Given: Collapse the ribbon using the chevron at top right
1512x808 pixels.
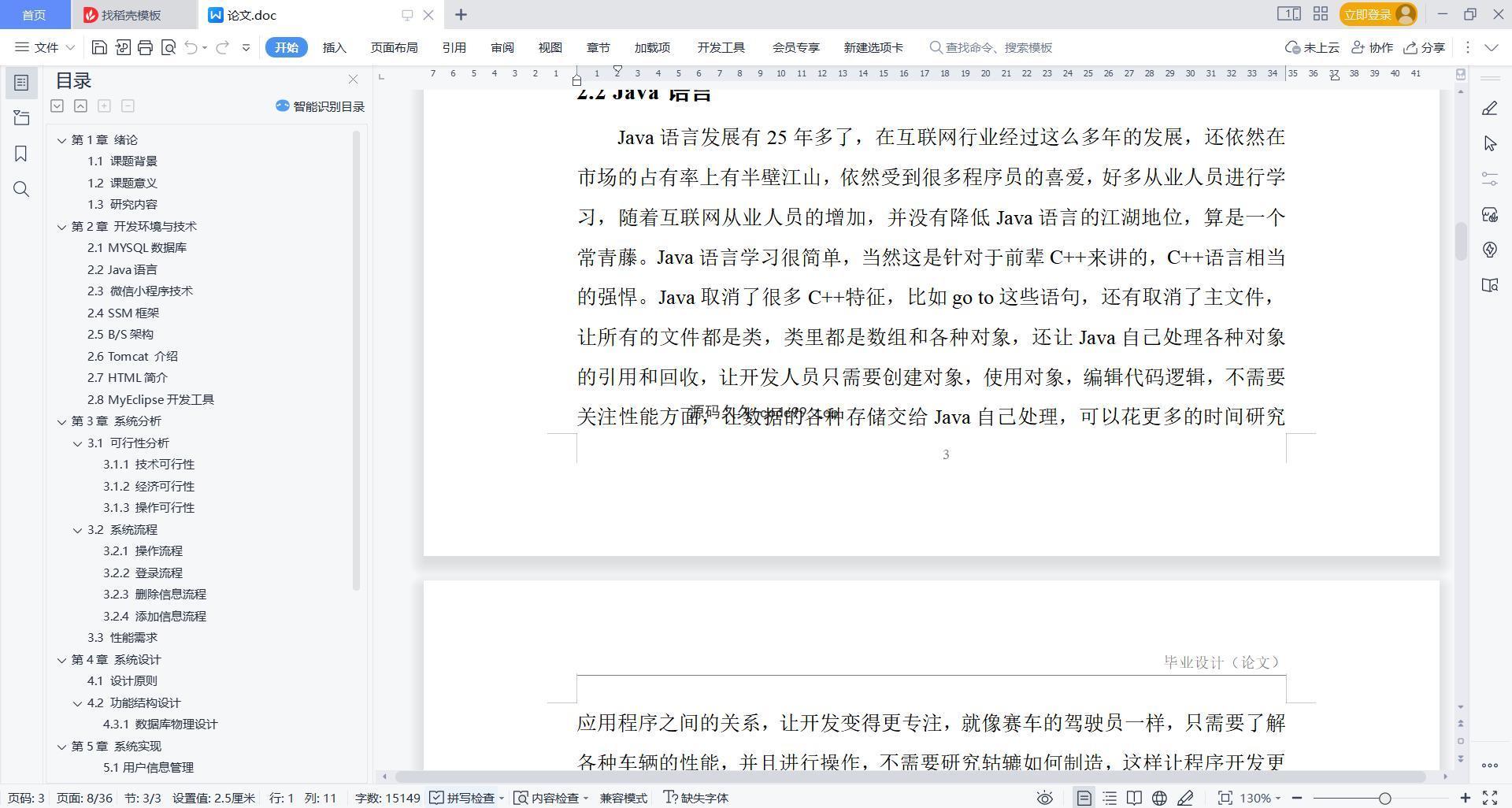Looking at the screenshot, I should 1491,47.
